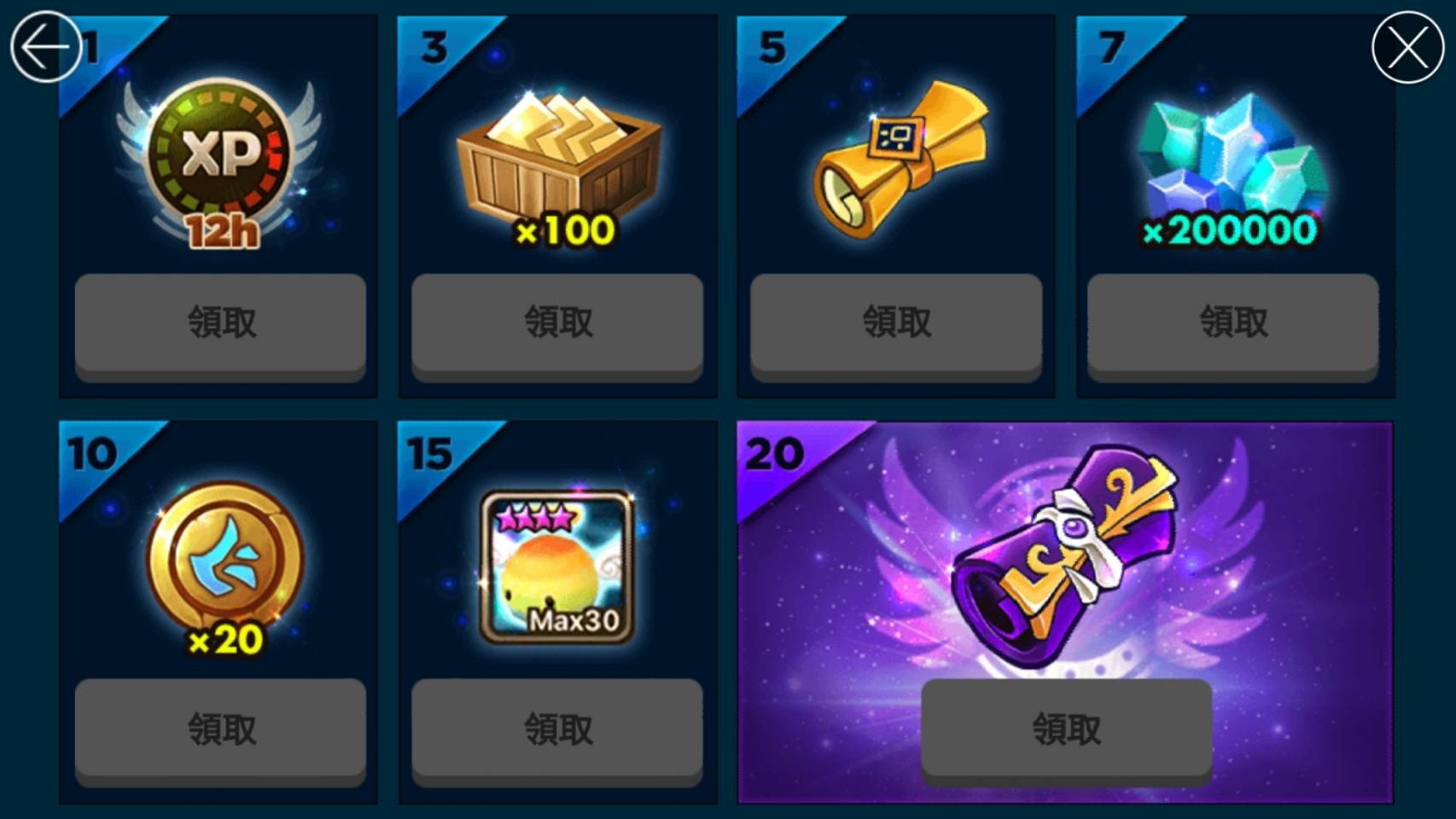Claim the day 10 coin reward

pos(220,730)
